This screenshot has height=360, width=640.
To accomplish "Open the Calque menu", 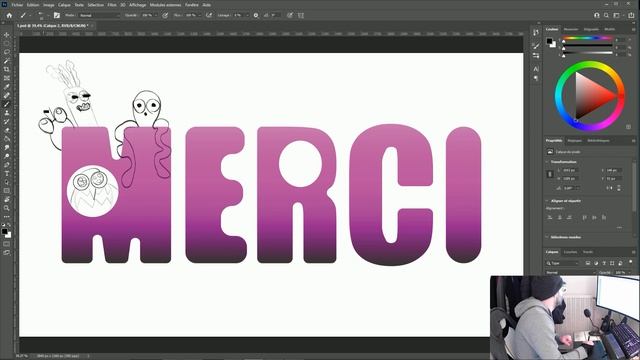I will tap(64, 5).
